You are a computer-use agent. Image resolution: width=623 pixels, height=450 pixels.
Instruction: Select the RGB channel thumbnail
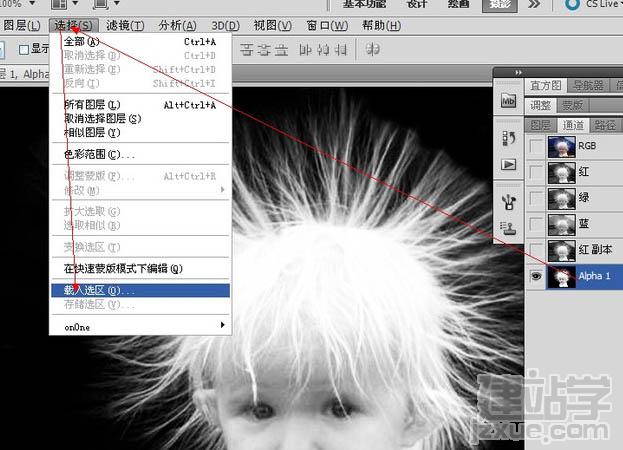(561, 147)
